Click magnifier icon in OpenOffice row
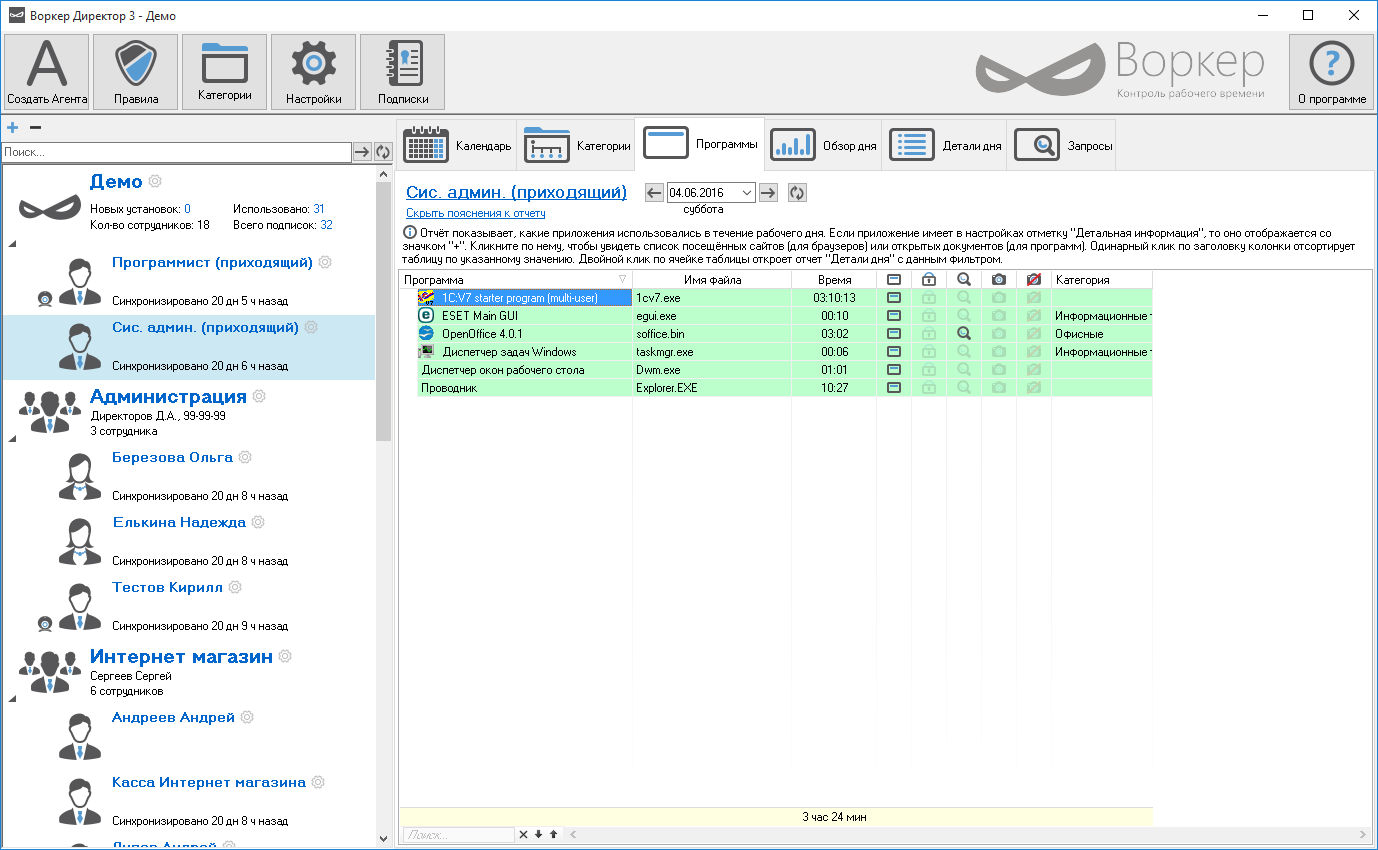This screenshot has width=1378, height=850. coord(963,334)
